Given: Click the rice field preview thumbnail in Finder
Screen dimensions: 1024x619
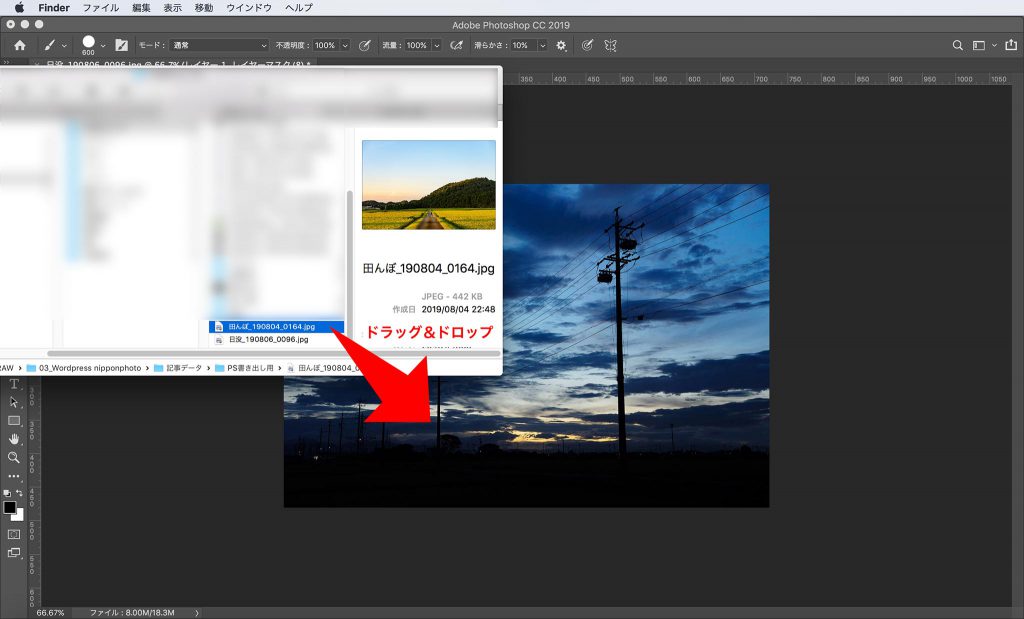Looking at the screenshot, I should [x=428, y=185].
